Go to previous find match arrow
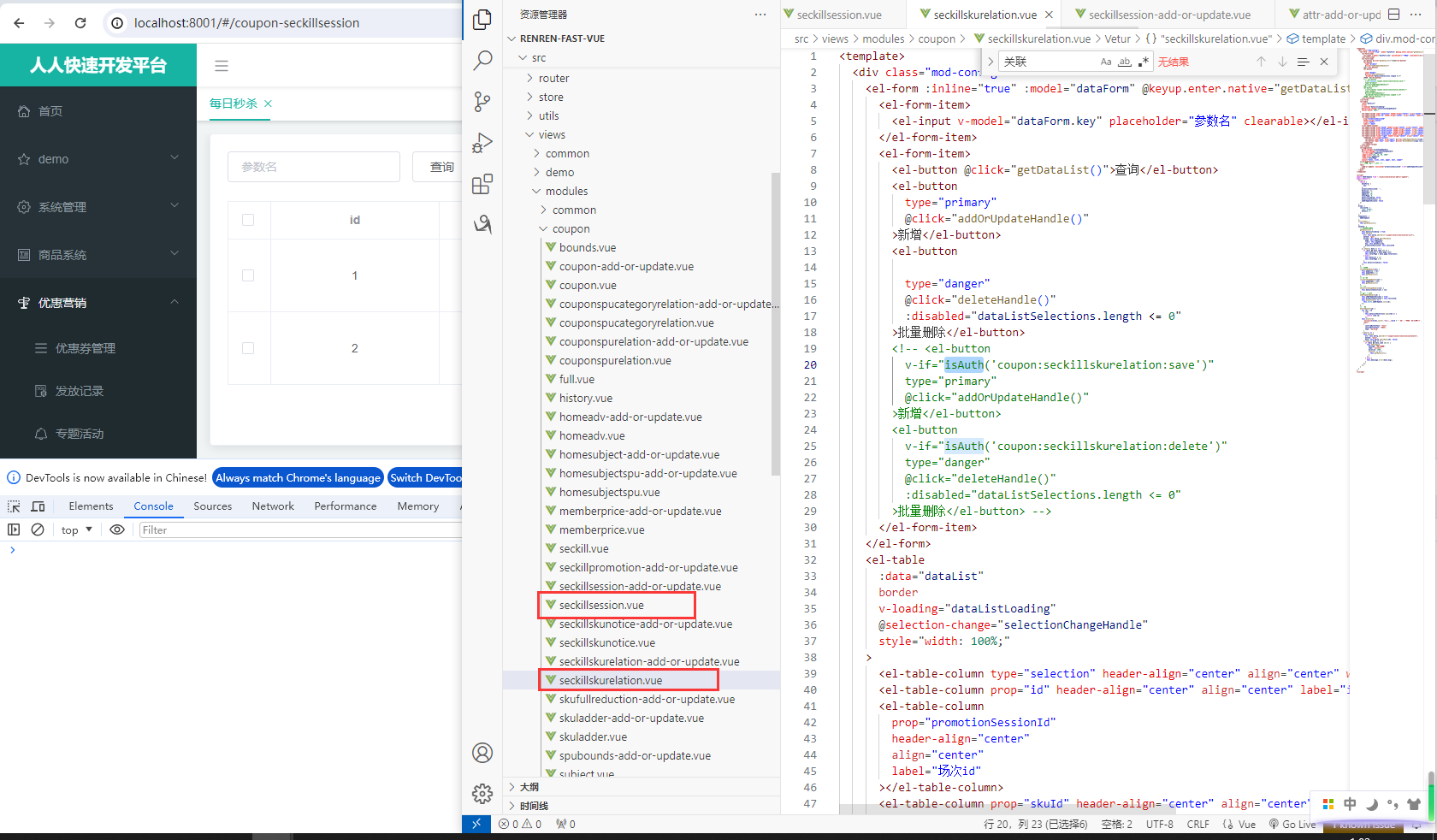This screenshot has height=840, width=1437. pos(1261,62)
